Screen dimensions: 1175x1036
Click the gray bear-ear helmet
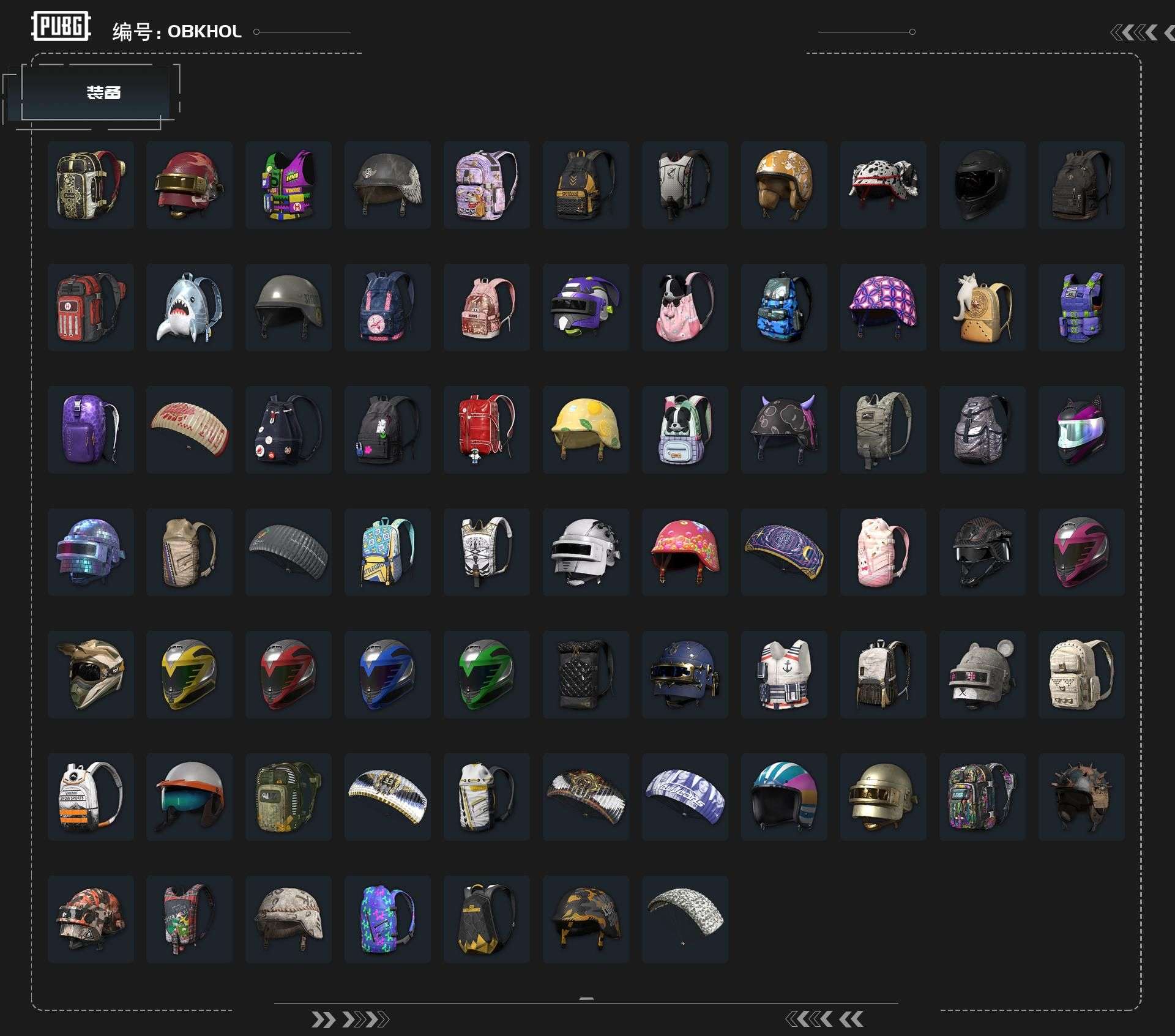983,674
